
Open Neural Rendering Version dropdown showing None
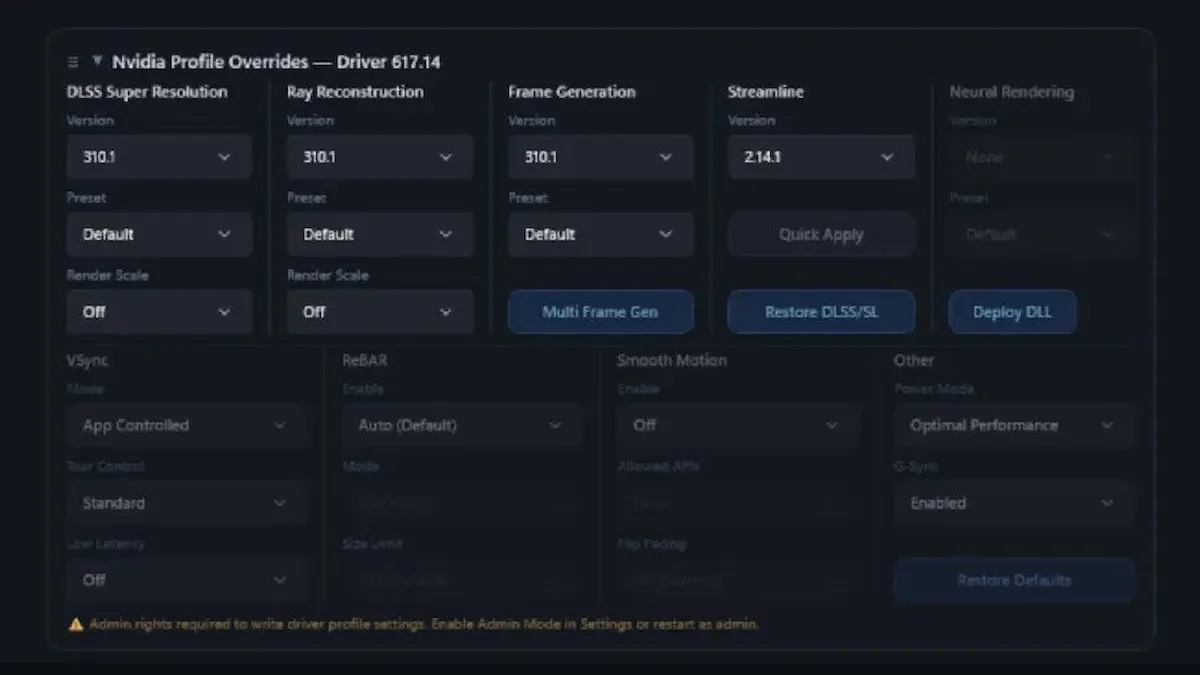pos(1041,157)
